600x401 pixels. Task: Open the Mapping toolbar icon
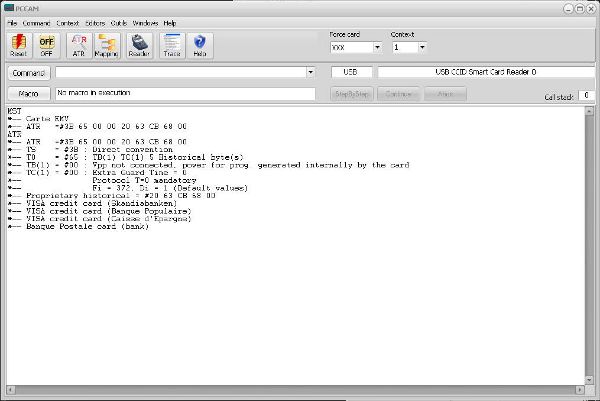click(x=106, y=46)
